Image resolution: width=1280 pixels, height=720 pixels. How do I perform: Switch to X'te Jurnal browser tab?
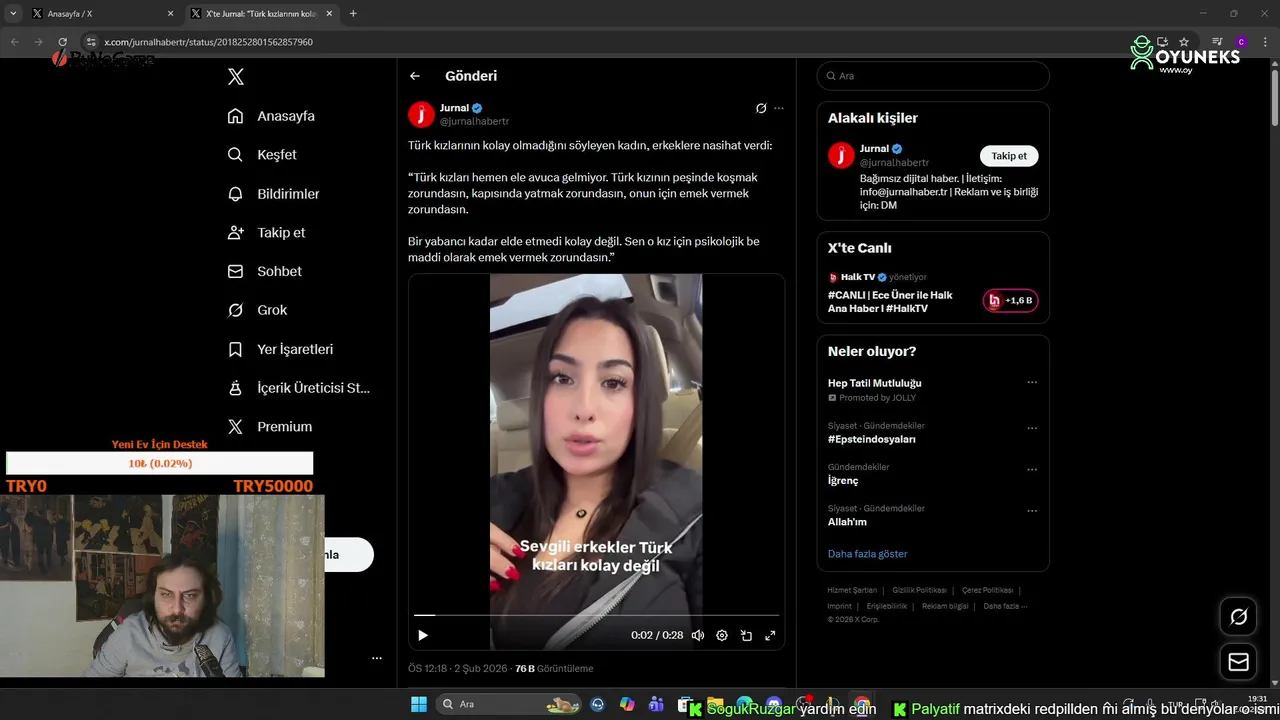click(262, 14)
